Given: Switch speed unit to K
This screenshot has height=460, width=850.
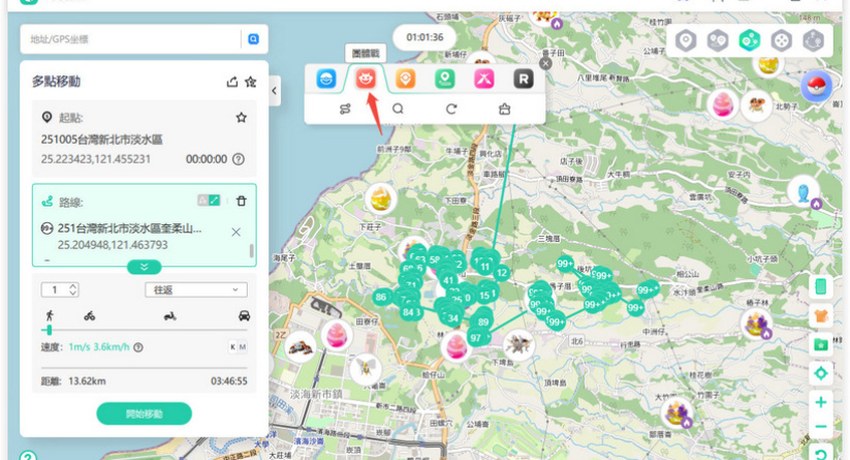Looking at the screenshot, I should (x=233, y=347).
